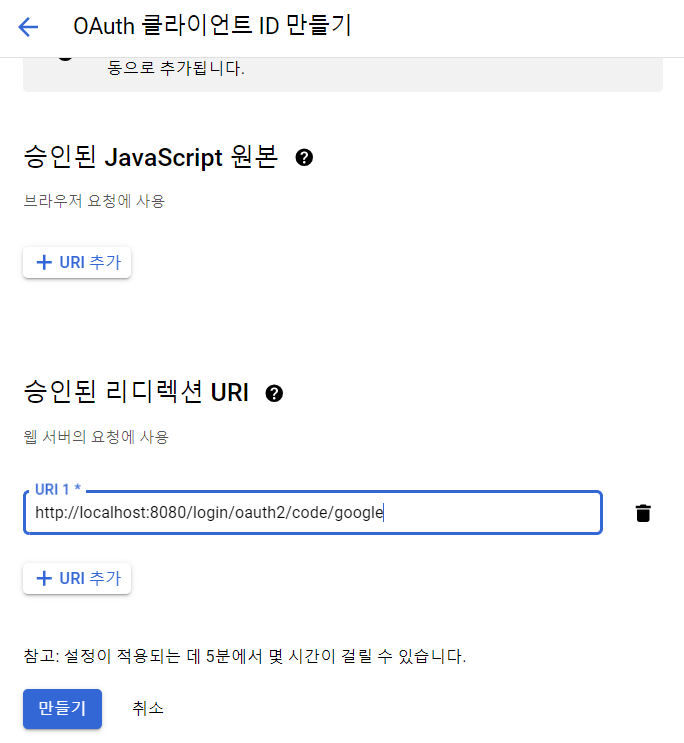The image size is (684, 743).
Task: Click plus icon in JavaScript 원본 URI 추가
Action: 44,262
